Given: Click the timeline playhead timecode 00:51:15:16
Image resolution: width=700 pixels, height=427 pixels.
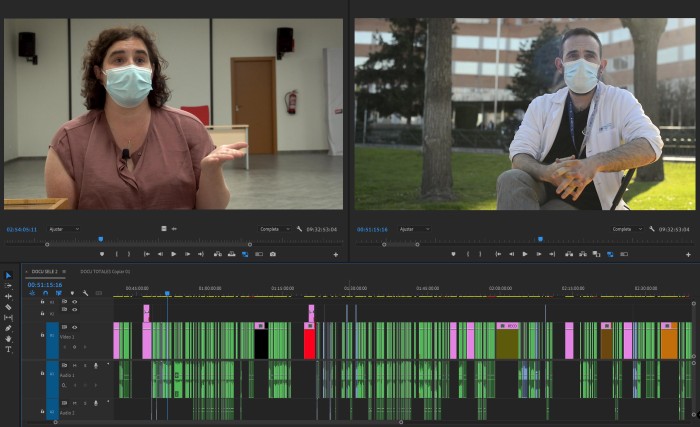Looking at the screenshot, I should click(x=46, y=284).
